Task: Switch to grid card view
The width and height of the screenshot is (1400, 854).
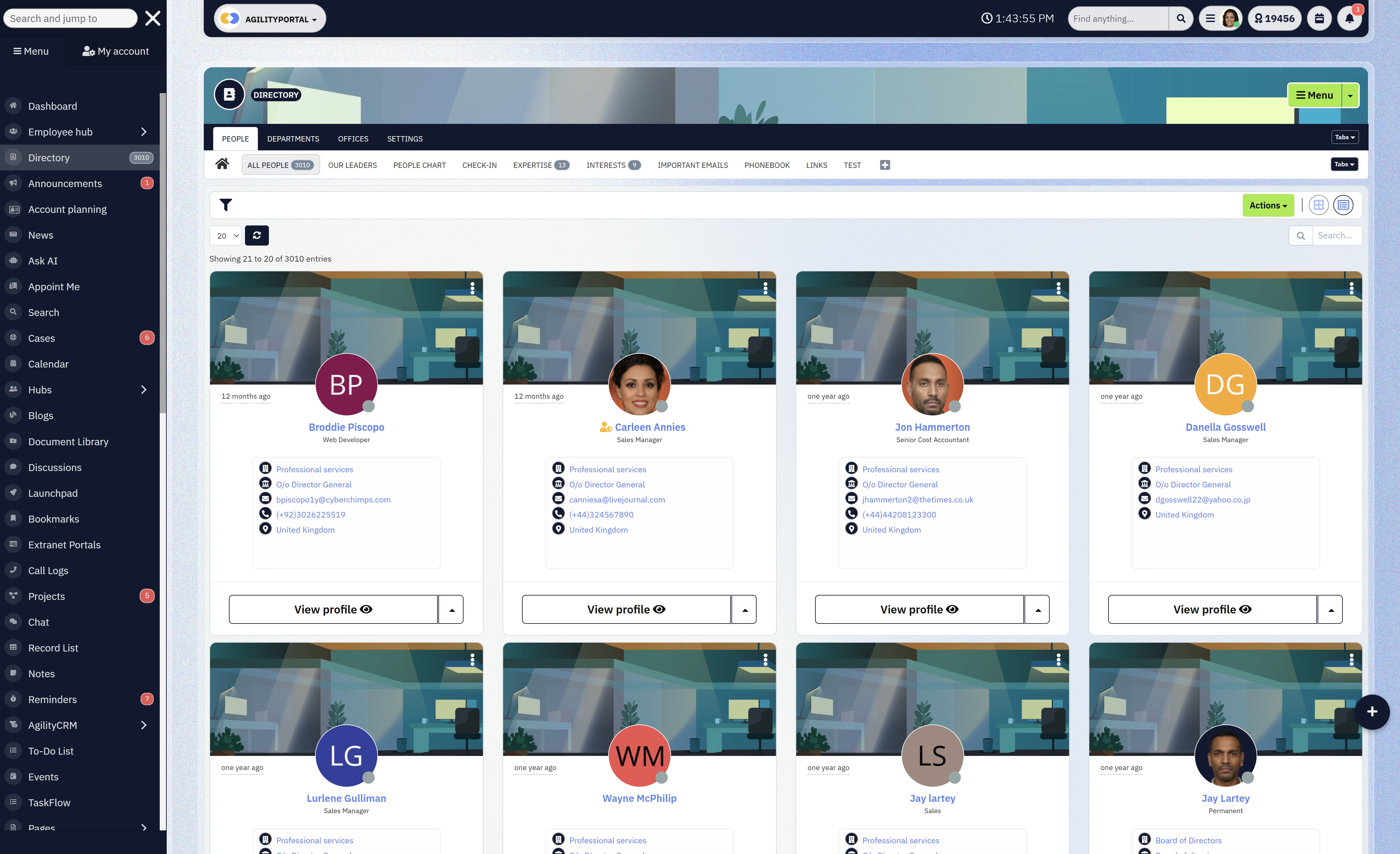Action: pos(1318,205)
